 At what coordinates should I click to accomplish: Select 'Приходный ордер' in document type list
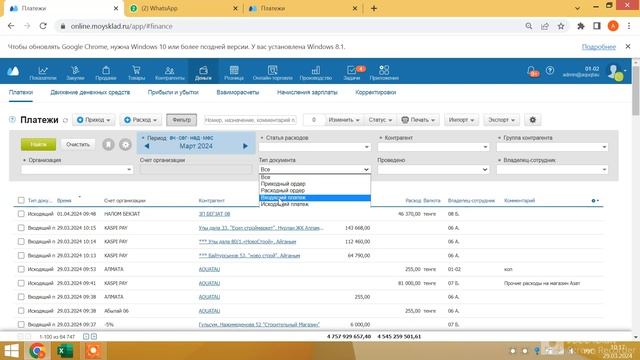(x=315, y=184)
